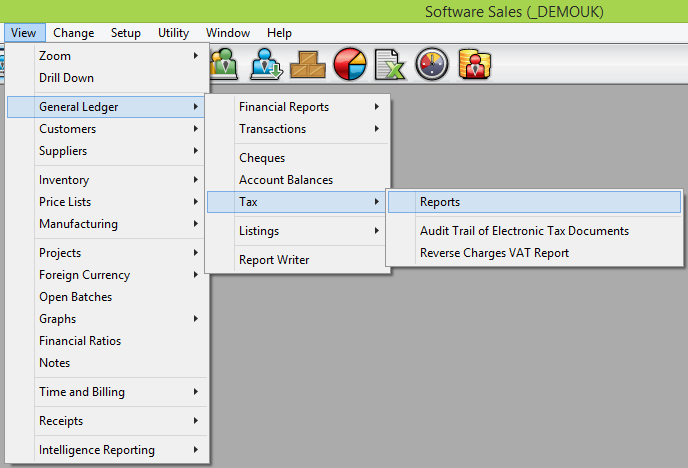The width and height of the screenshot is (688, 468).
Task: Select Cheques in General Ledger submenu
Action: (297, 158)
